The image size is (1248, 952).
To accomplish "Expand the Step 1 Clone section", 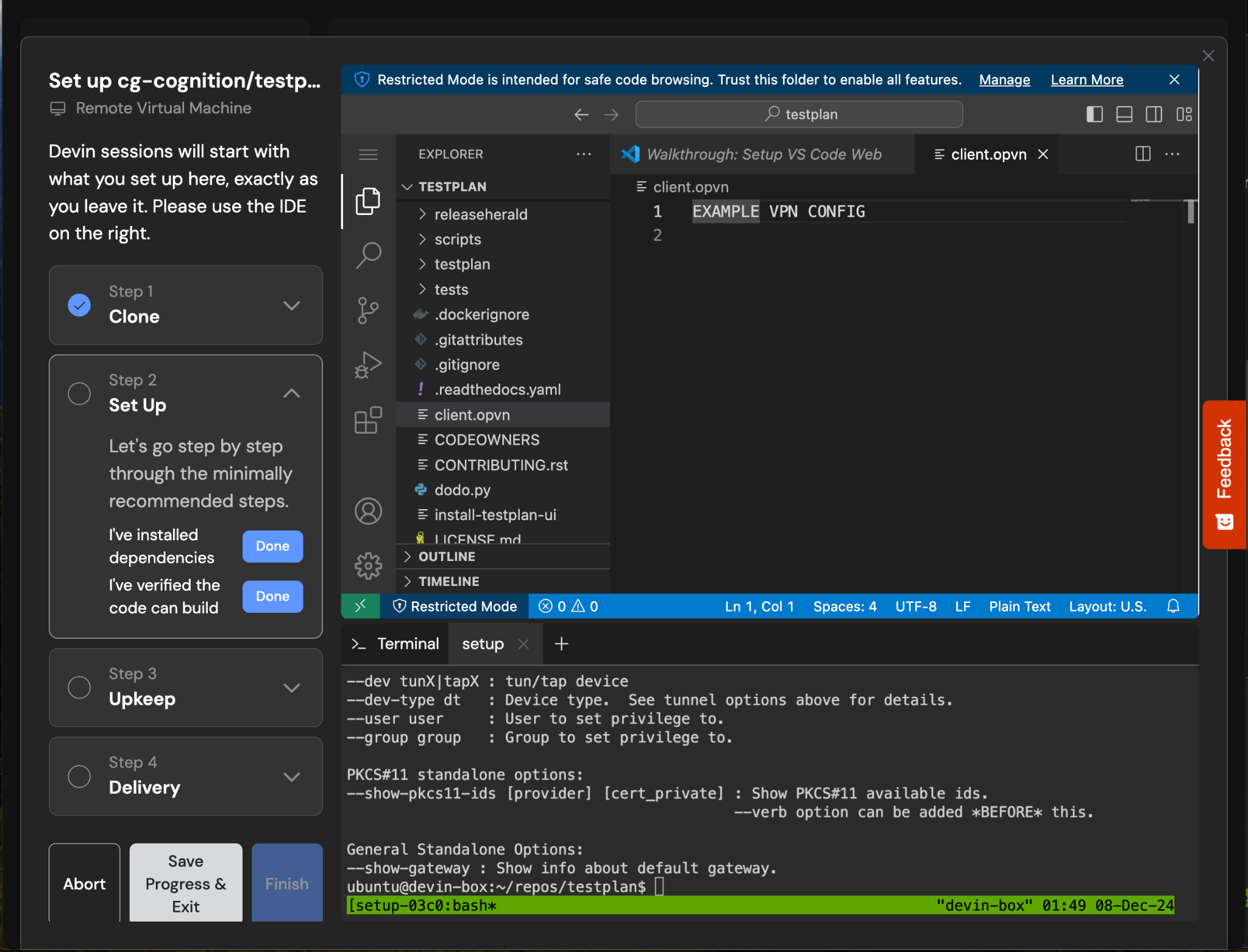I will (x=292, y=305).
